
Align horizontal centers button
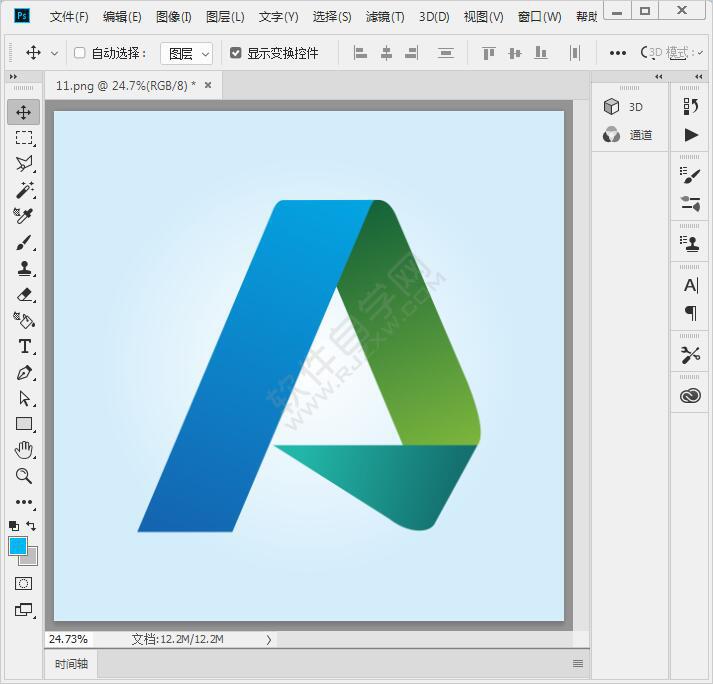tap(386, 53)
